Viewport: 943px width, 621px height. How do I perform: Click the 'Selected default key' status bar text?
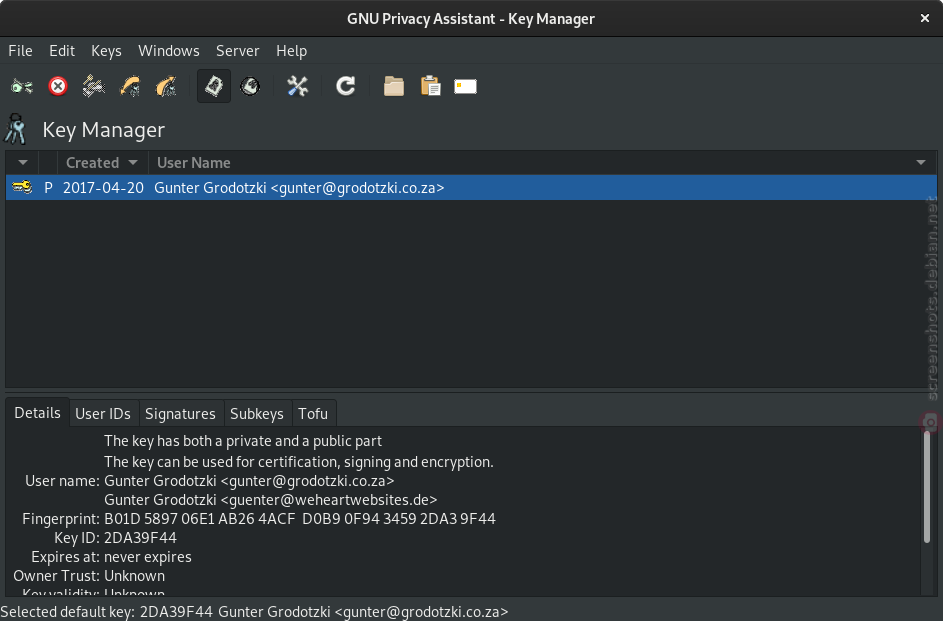(254, 612)
